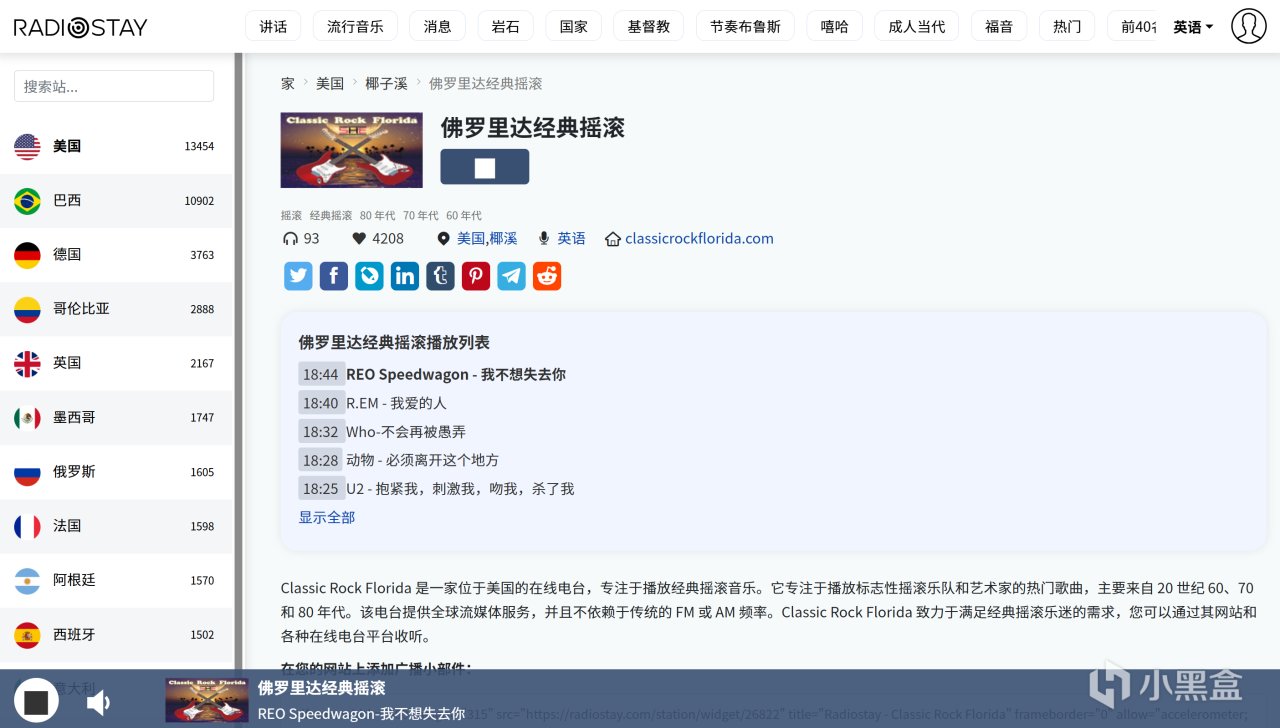Select the 18:28 动物 playlist entry
The width and height of the screenshot is (1280, 728).
[x=398, y=460]
